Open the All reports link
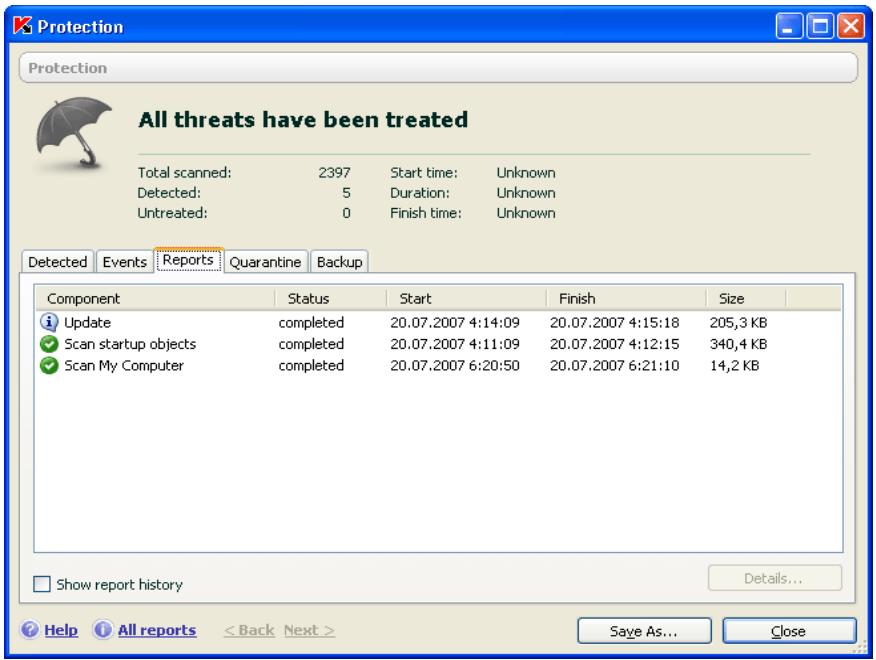 pos(157,630)
